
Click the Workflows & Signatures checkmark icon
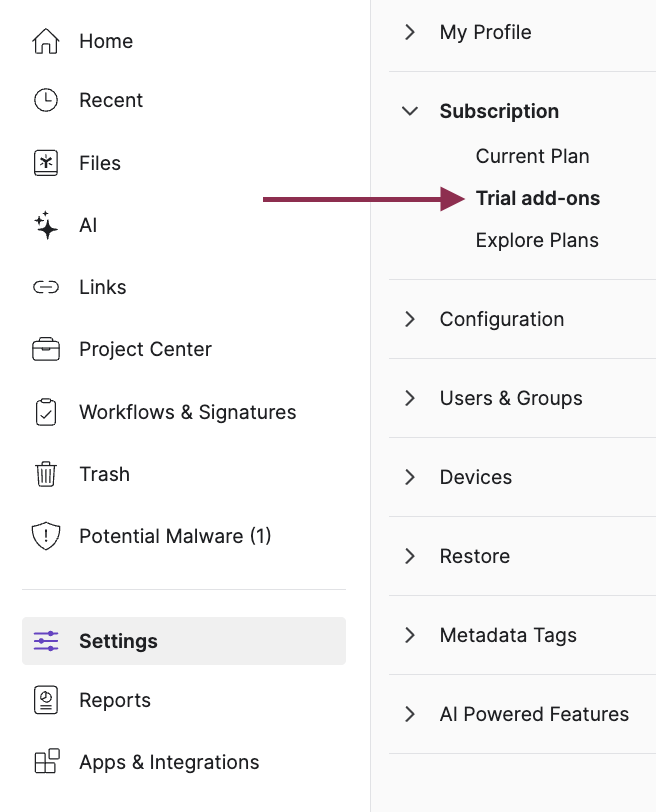[46, 411]
